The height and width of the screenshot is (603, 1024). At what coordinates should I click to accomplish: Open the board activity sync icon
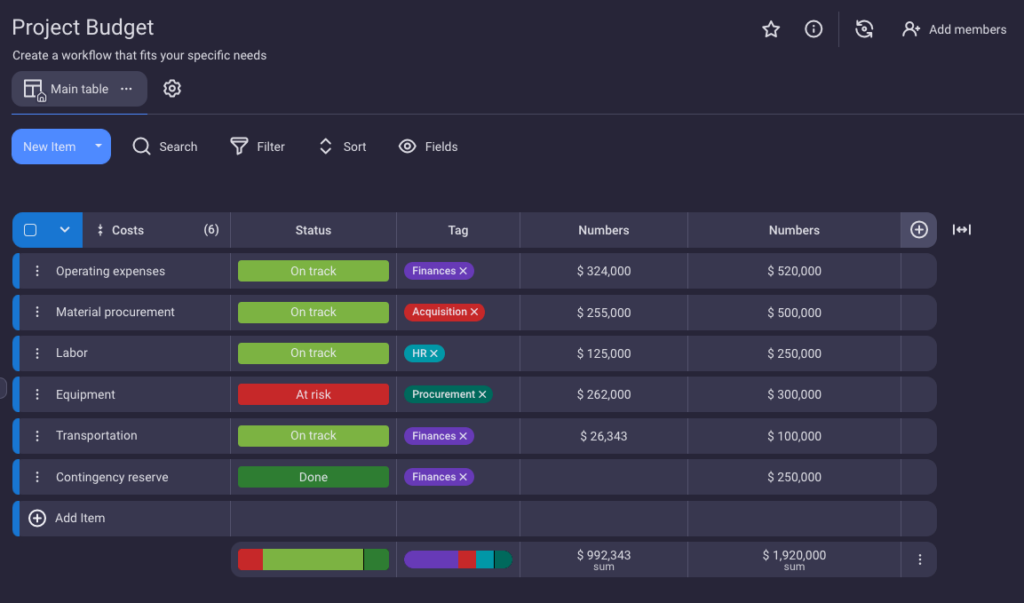click(x=864, y=29)
